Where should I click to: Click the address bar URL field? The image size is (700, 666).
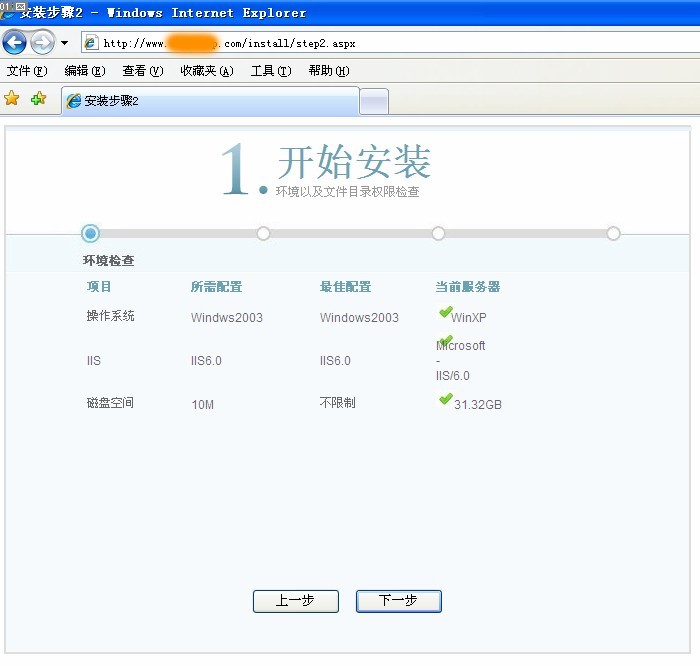pyautogui.click(x=389, y=43)
